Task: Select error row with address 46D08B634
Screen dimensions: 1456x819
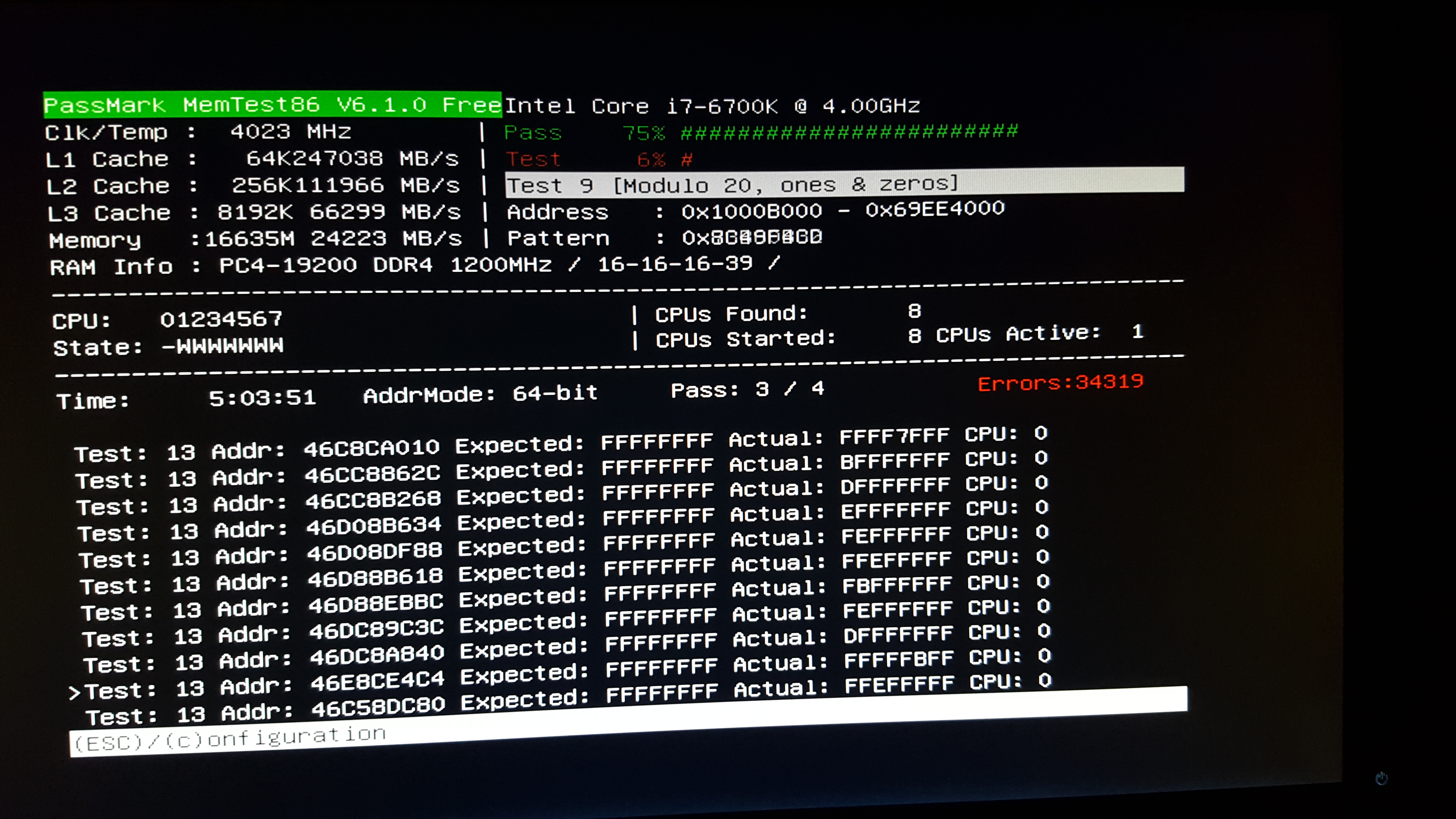Action: (564, 520)
